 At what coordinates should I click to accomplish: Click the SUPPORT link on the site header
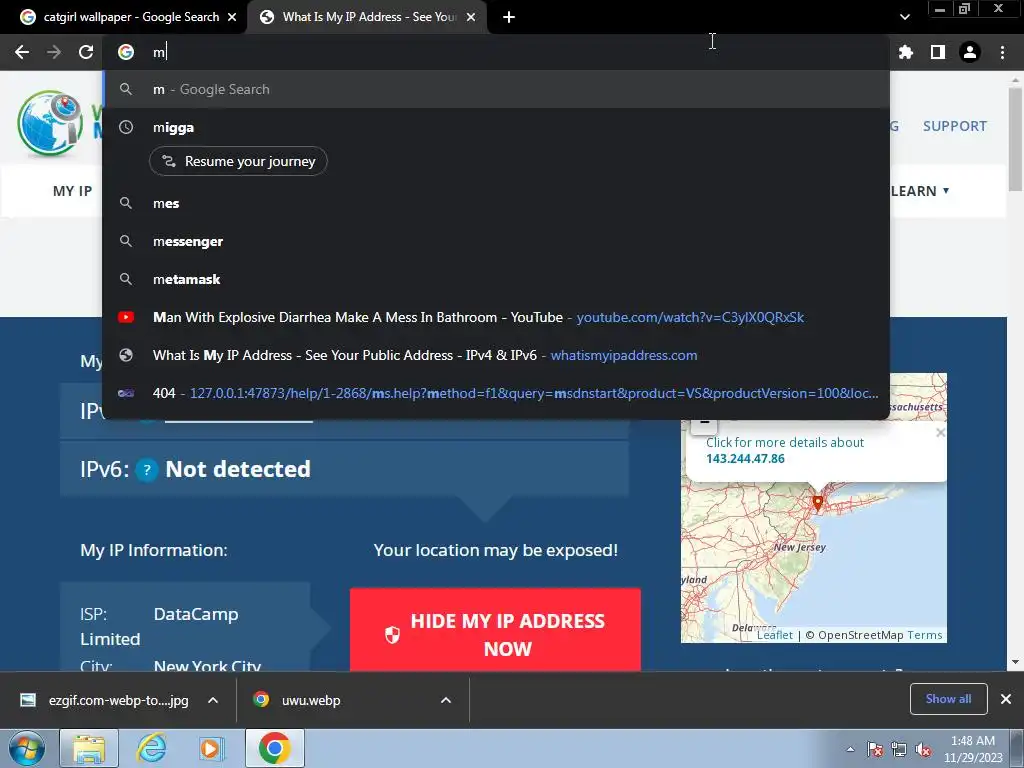coord(954,126)
